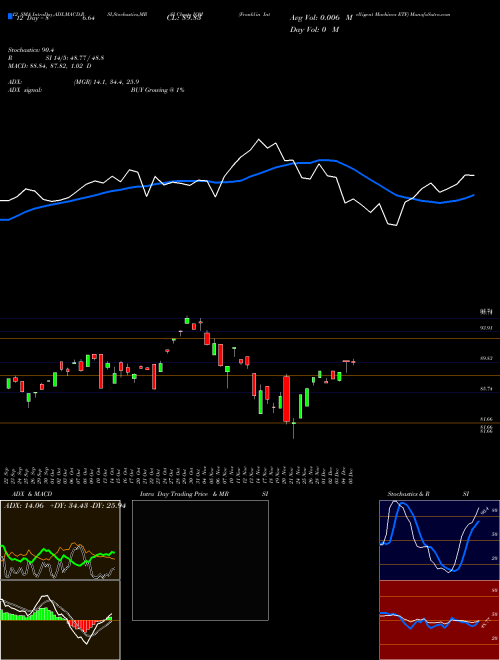
Task: Click the tall red candlestick before the low
Action: point(287,399)
